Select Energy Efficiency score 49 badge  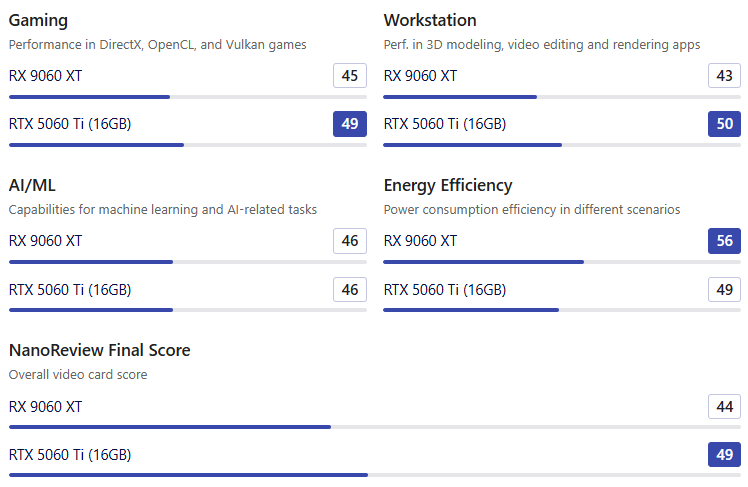tap(724, 290)
